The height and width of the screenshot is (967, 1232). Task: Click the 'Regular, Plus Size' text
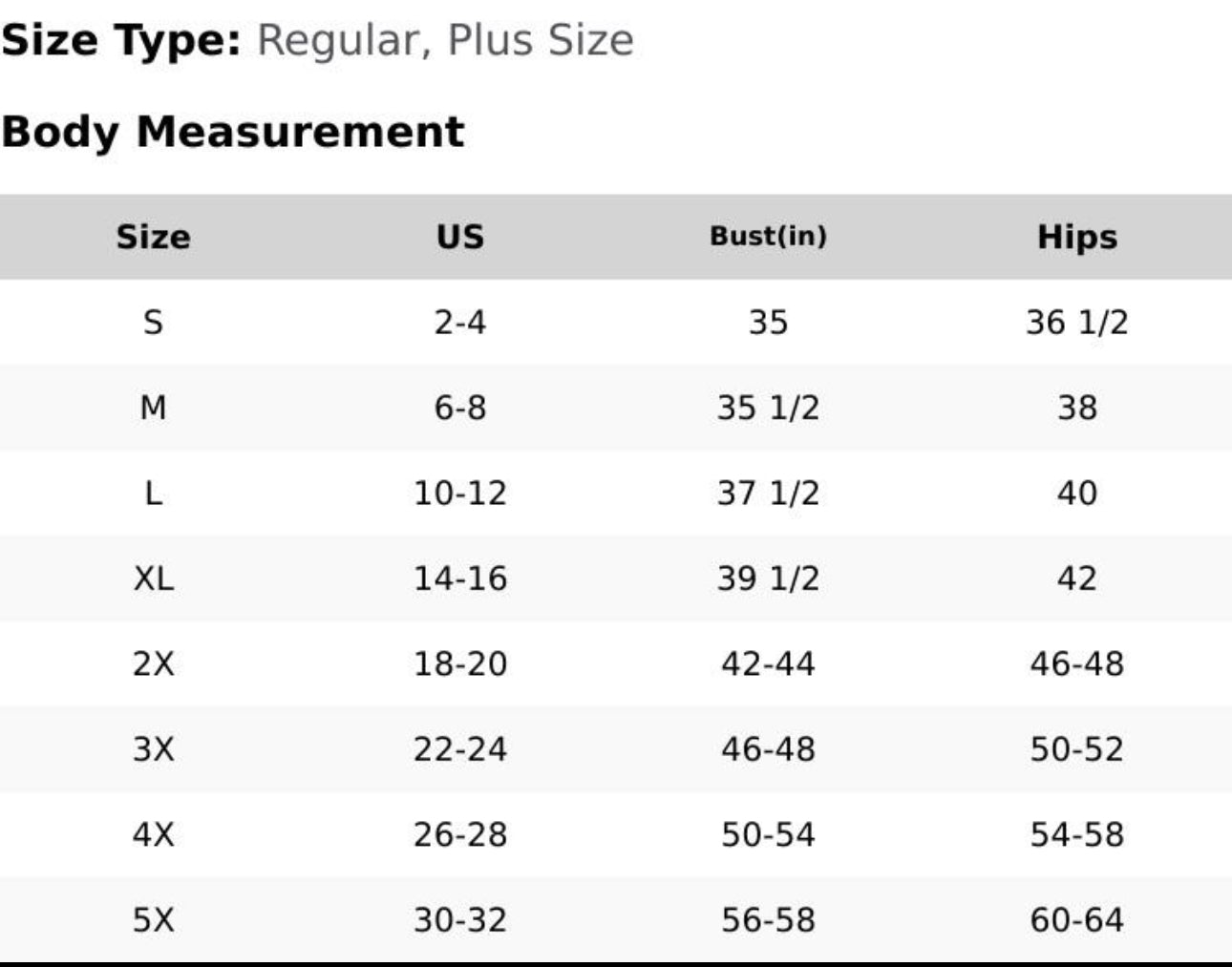445,40
